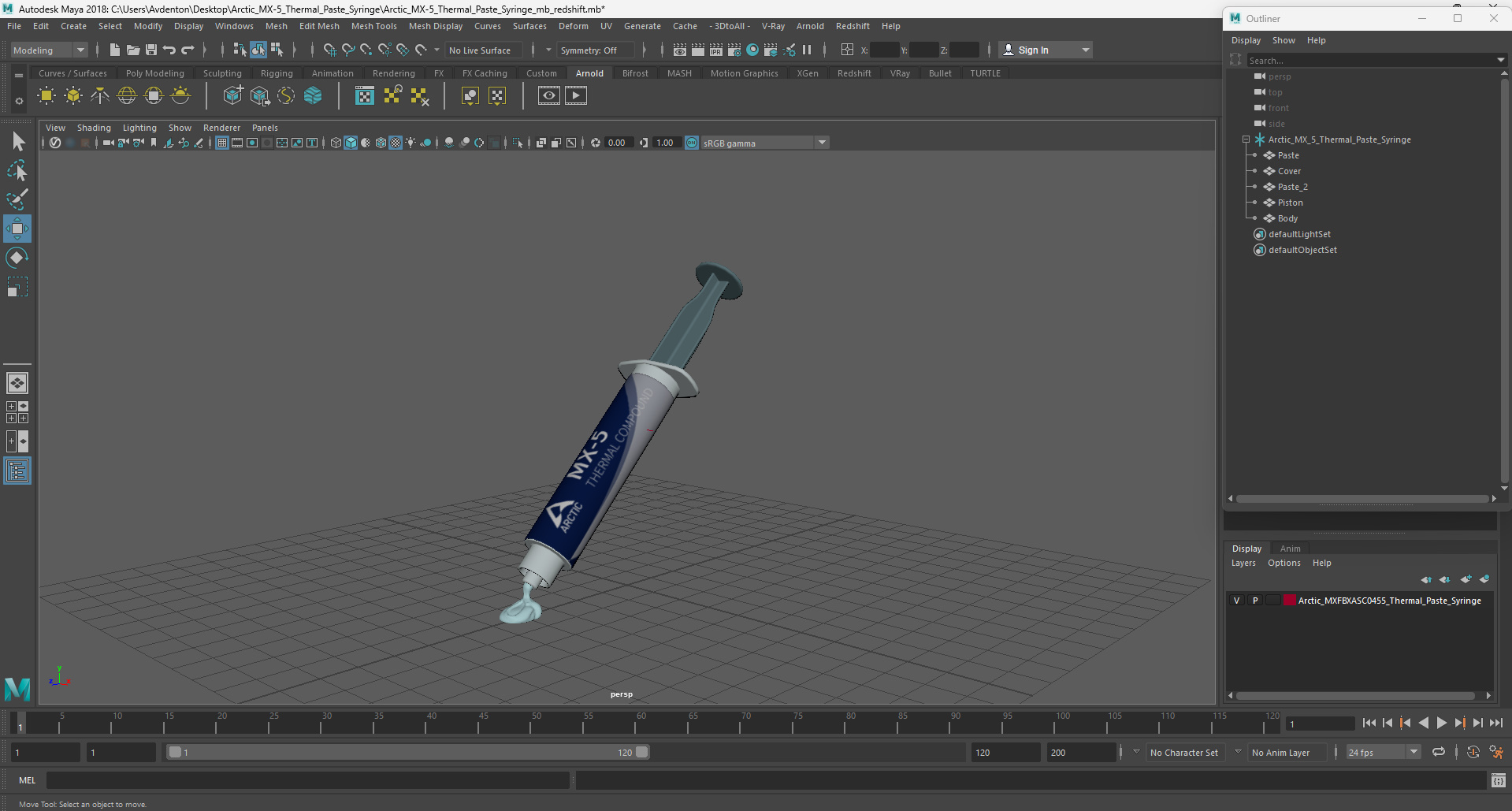1512x811 pixels.
Task: Pause IPR render in status line
Action: click(x=807, y=50)
